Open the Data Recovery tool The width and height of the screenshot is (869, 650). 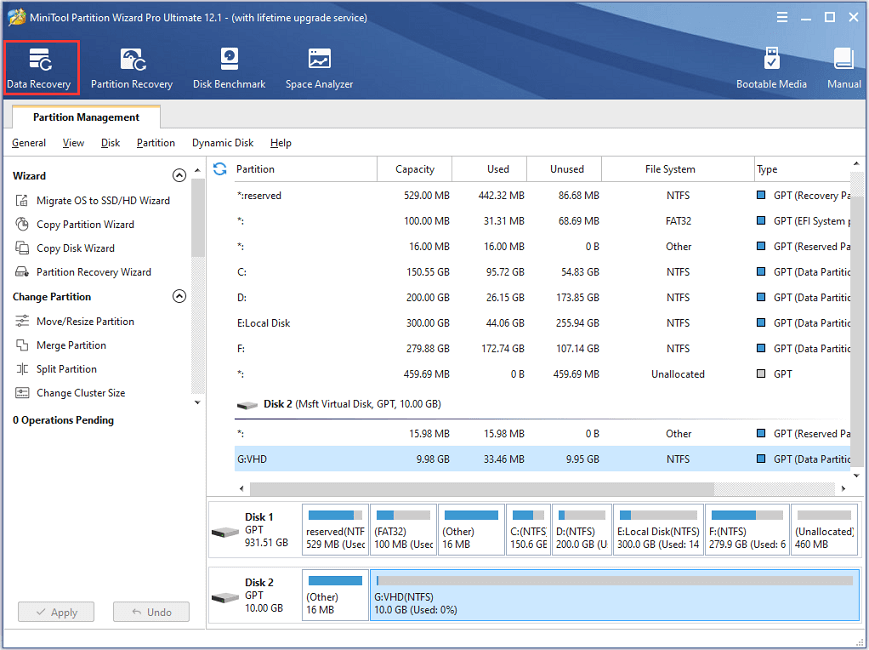coord(40,68)
